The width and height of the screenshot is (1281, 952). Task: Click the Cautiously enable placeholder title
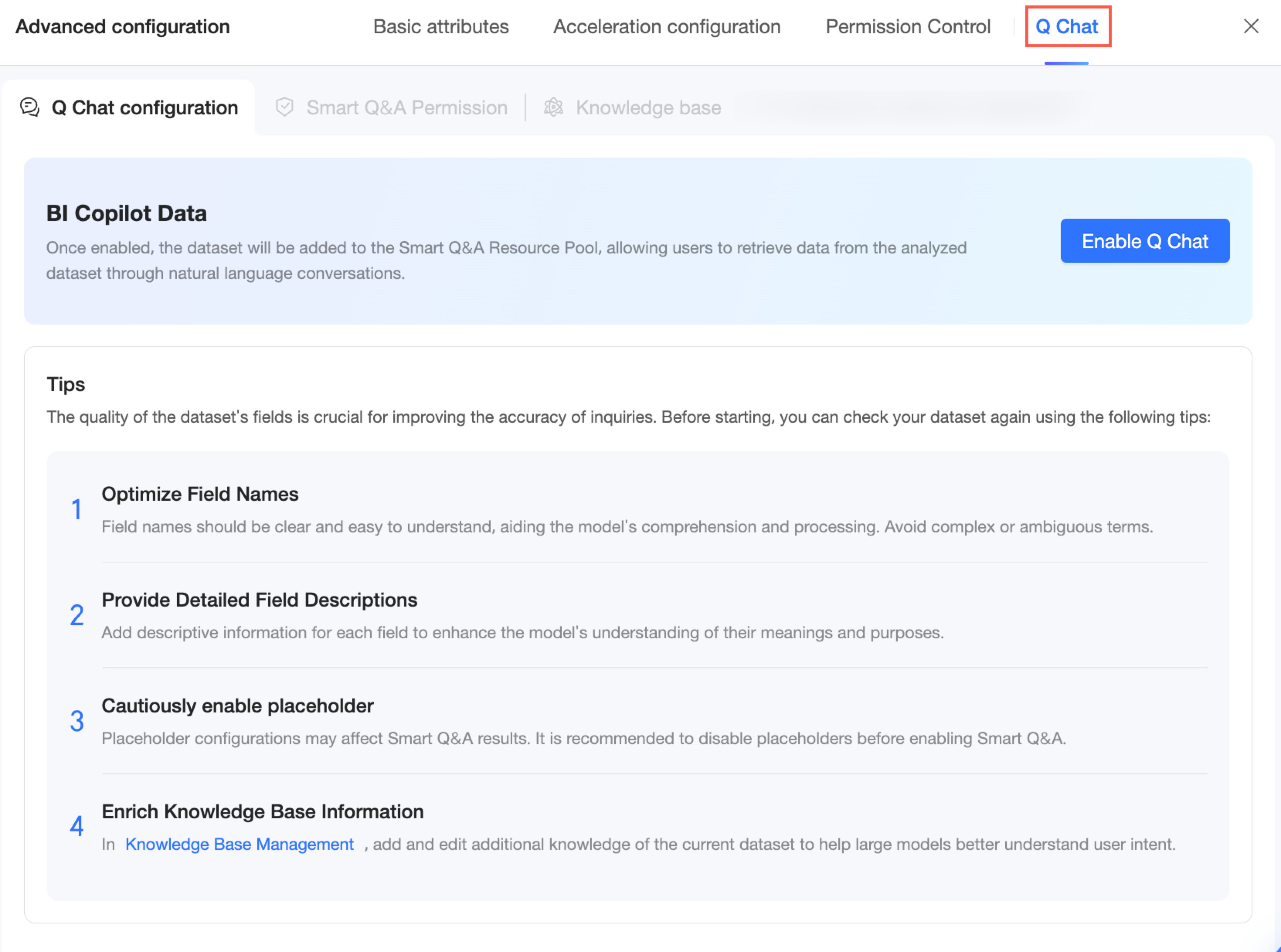click(238, 706)
